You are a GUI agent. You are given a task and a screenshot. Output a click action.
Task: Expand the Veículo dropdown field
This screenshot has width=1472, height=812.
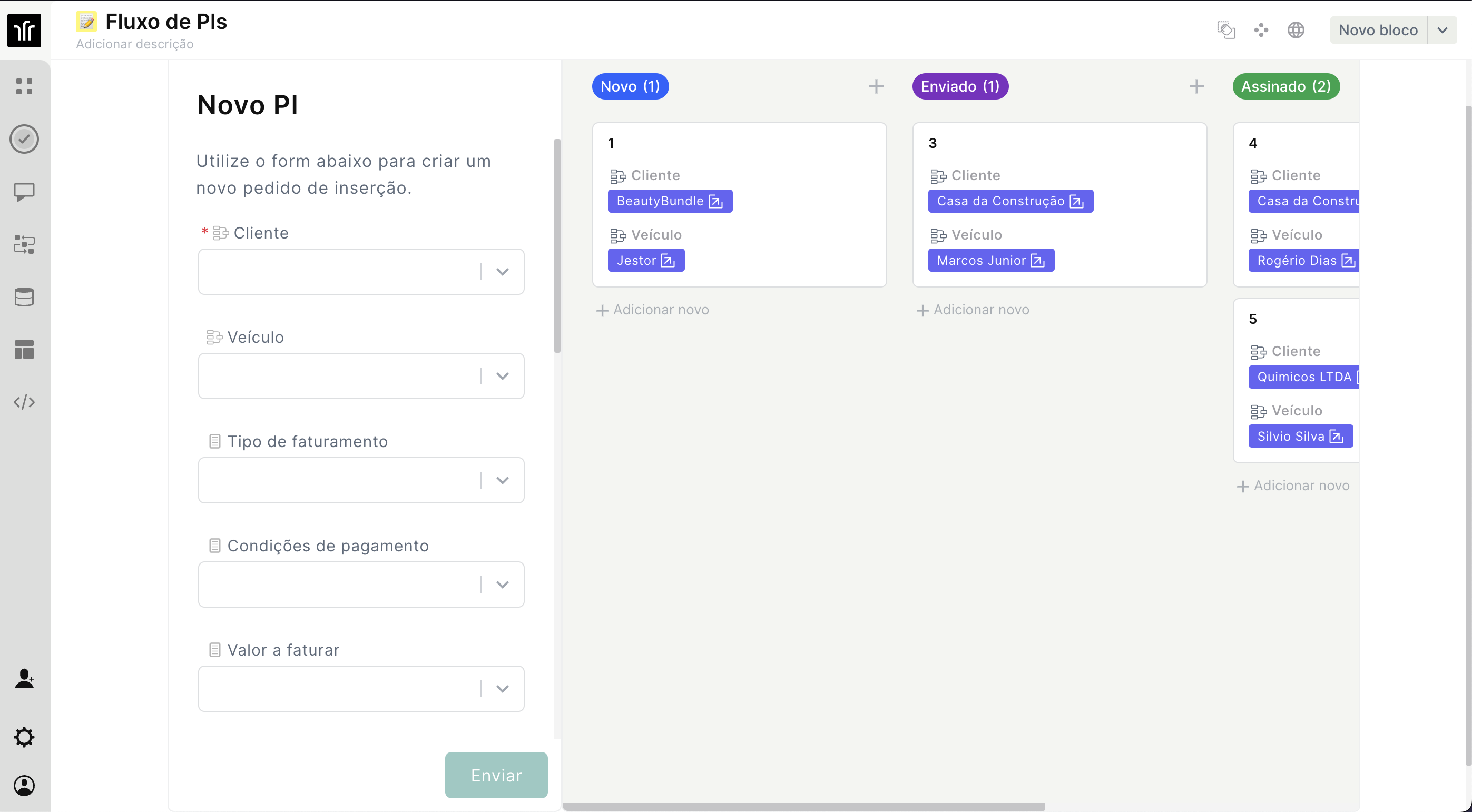502,376
